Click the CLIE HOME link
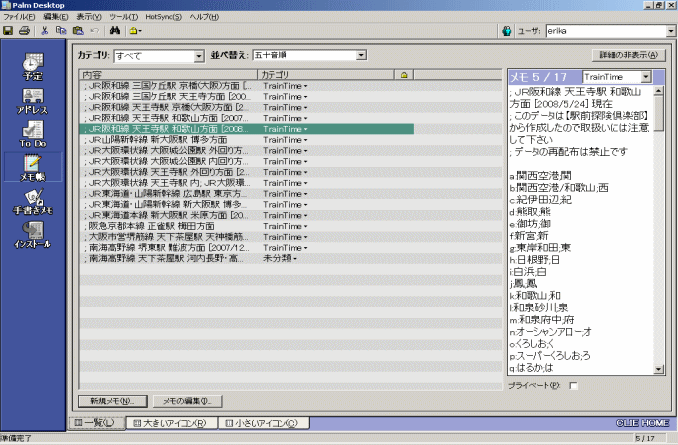 [643, 423]
